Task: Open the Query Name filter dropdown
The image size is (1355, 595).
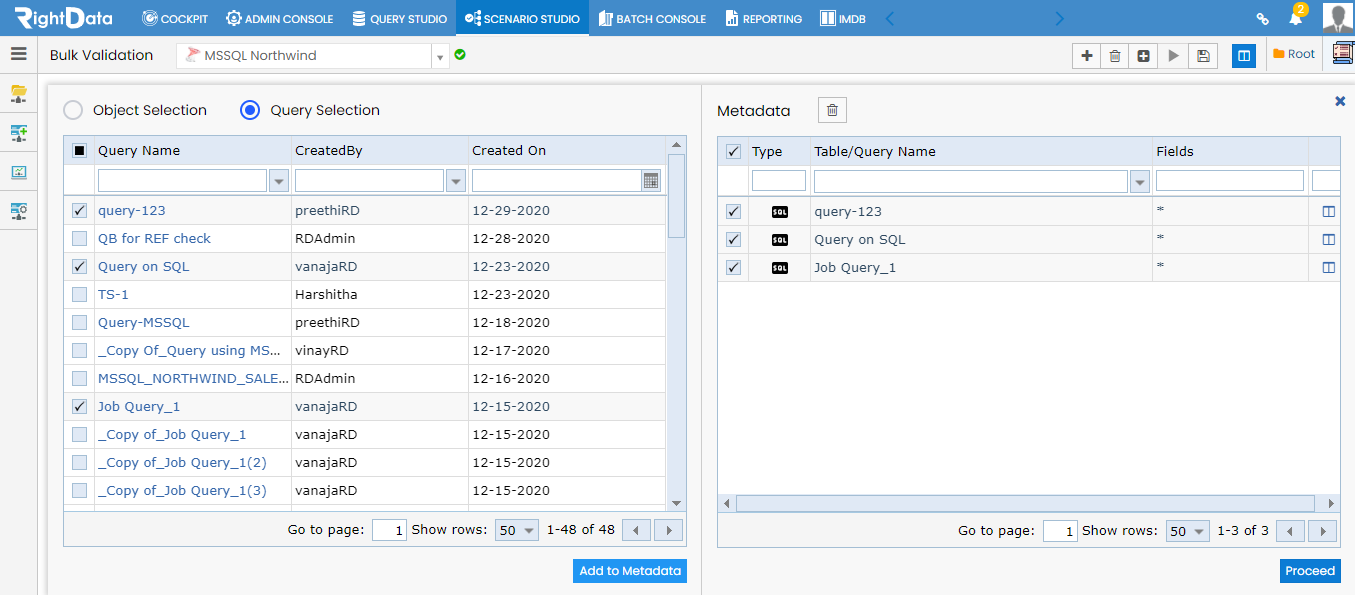Action: pos(279,180)
